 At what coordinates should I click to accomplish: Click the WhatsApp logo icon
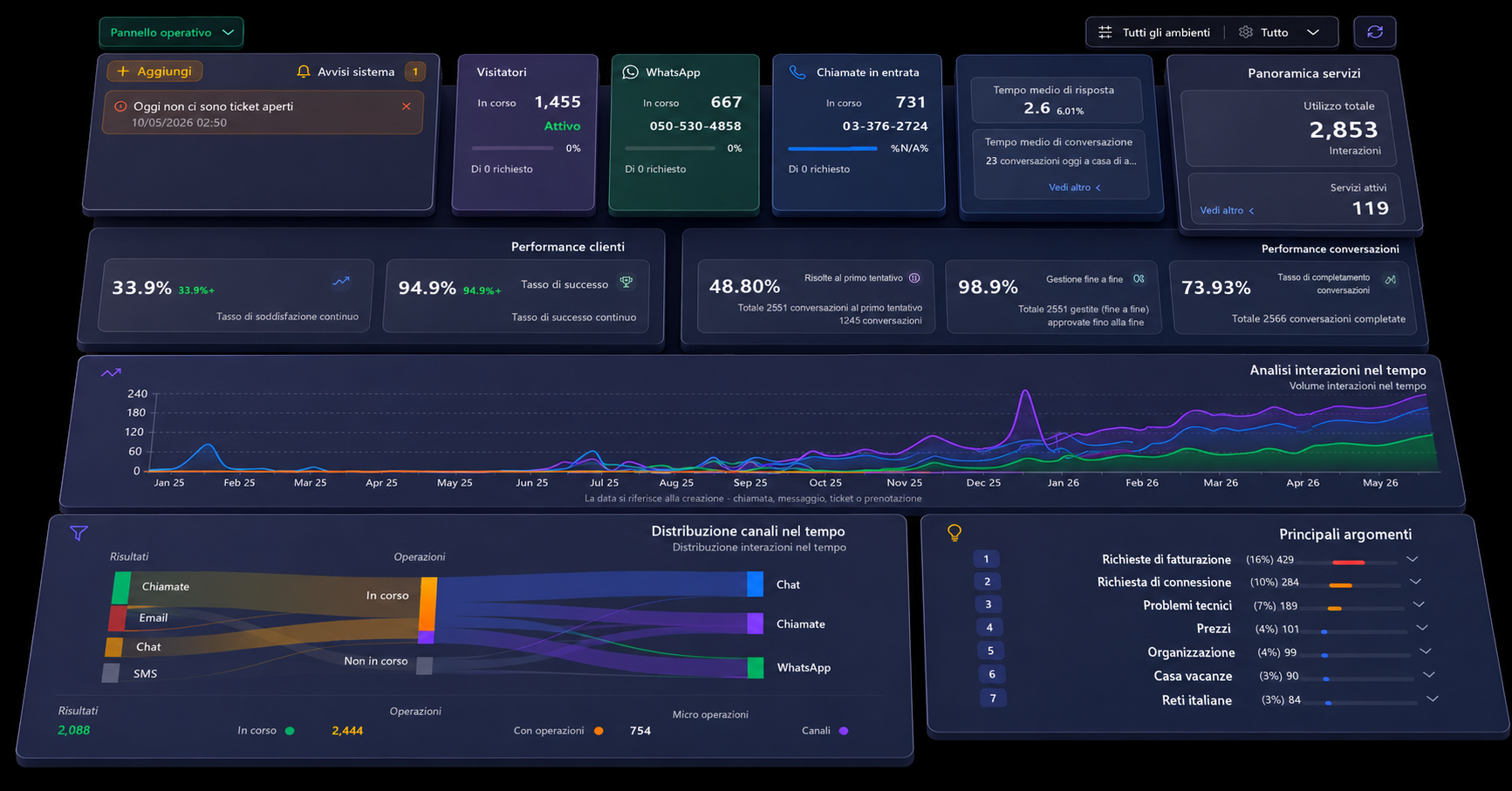[630, 72]
